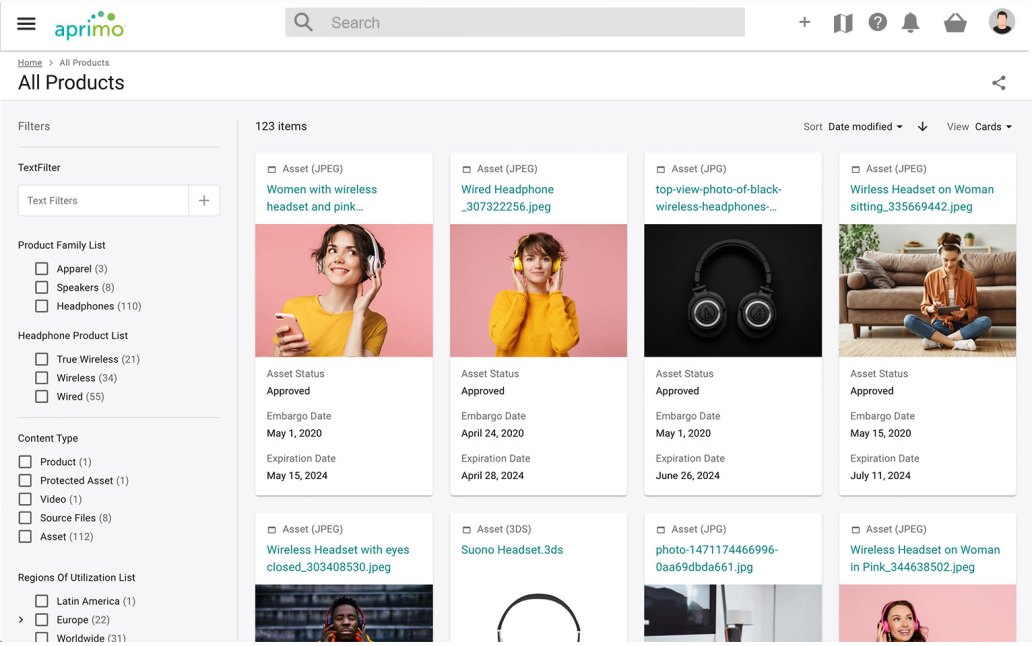
Task: Open the Date modified sort dropdown
Action: [865, 127]
